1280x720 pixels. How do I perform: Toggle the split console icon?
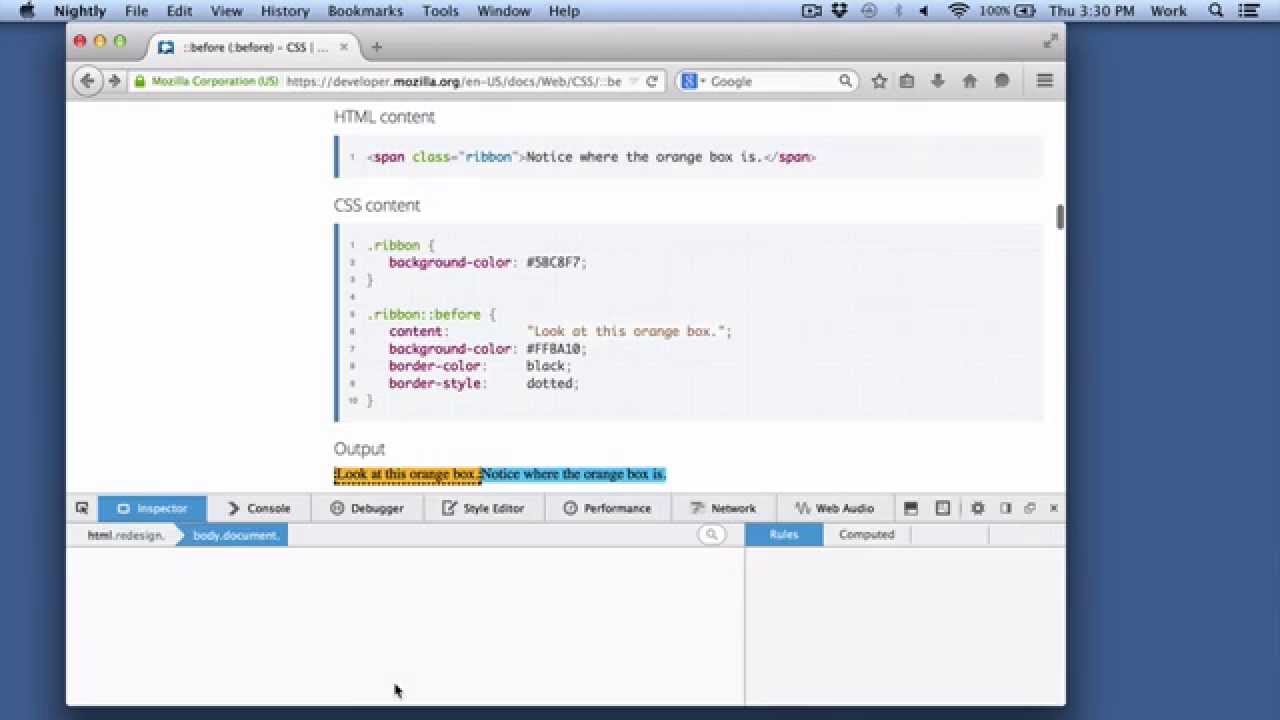click(x=910, y=508)
